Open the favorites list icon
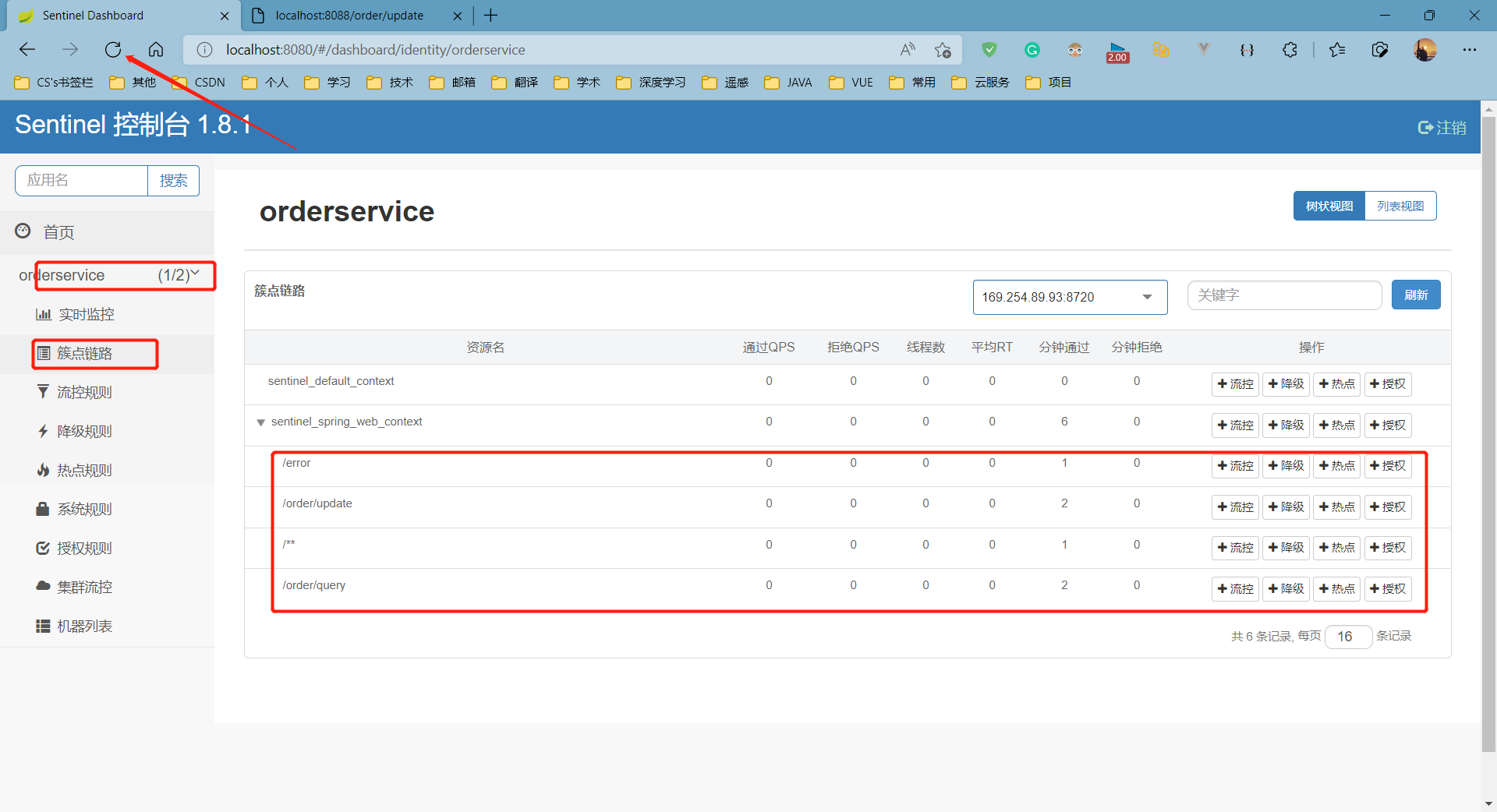Screen dimensions: 1497x812 [x=1337, y=50]
